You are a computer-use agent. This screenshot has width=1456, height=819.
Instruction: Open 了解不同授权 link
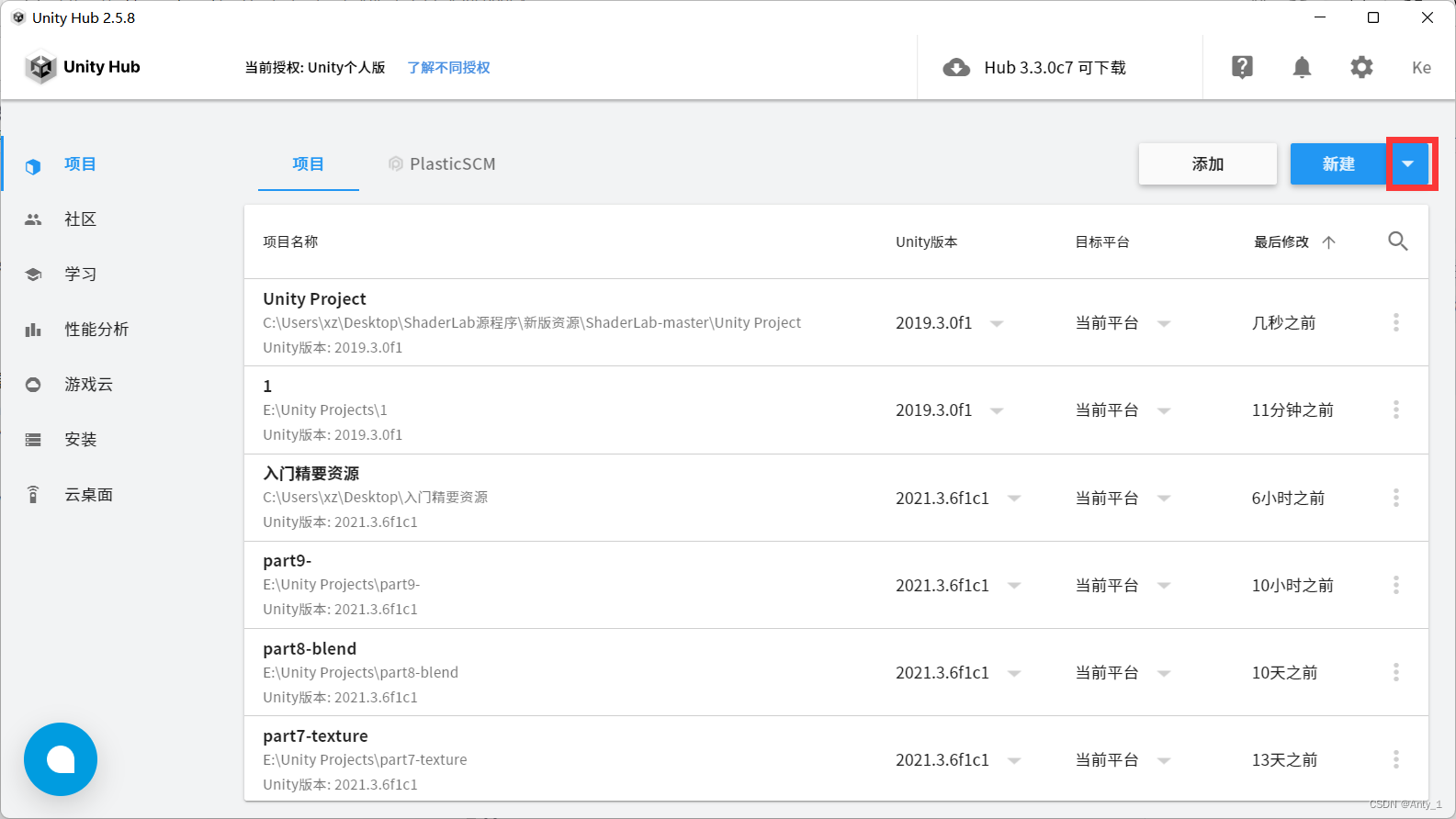448,68
